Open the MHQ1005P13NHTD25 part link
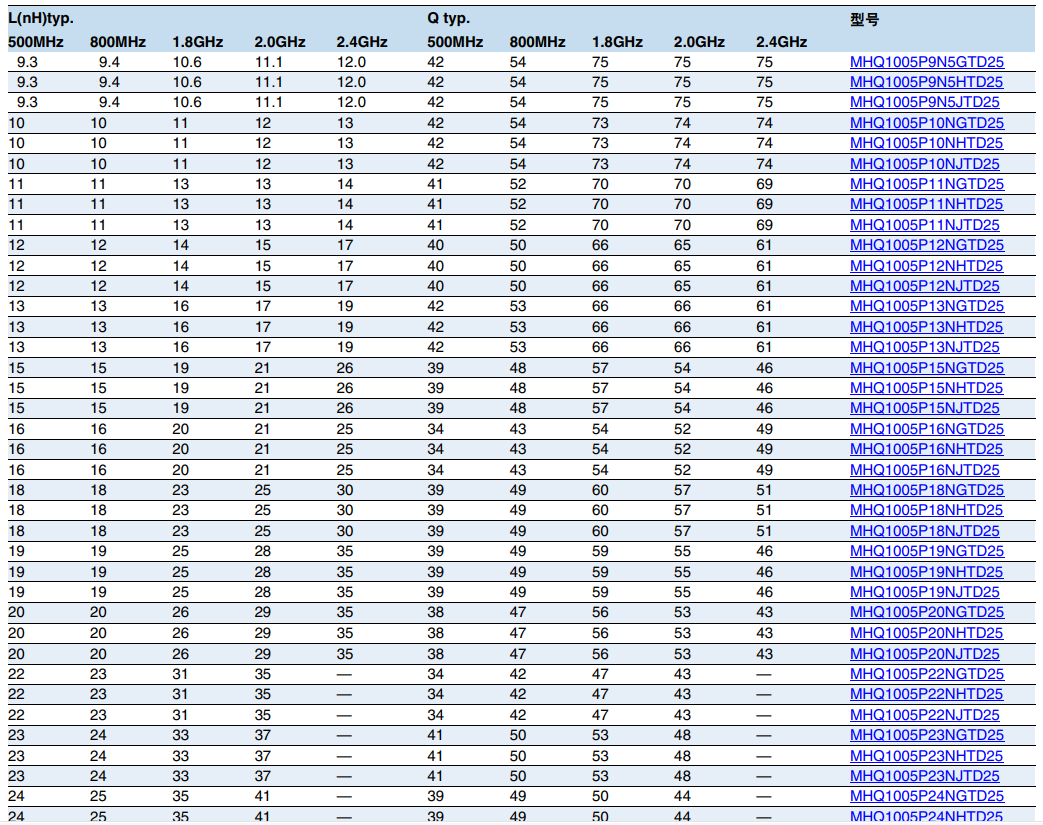The height and width of the screenshot is (825, 1043). point(926,327)
